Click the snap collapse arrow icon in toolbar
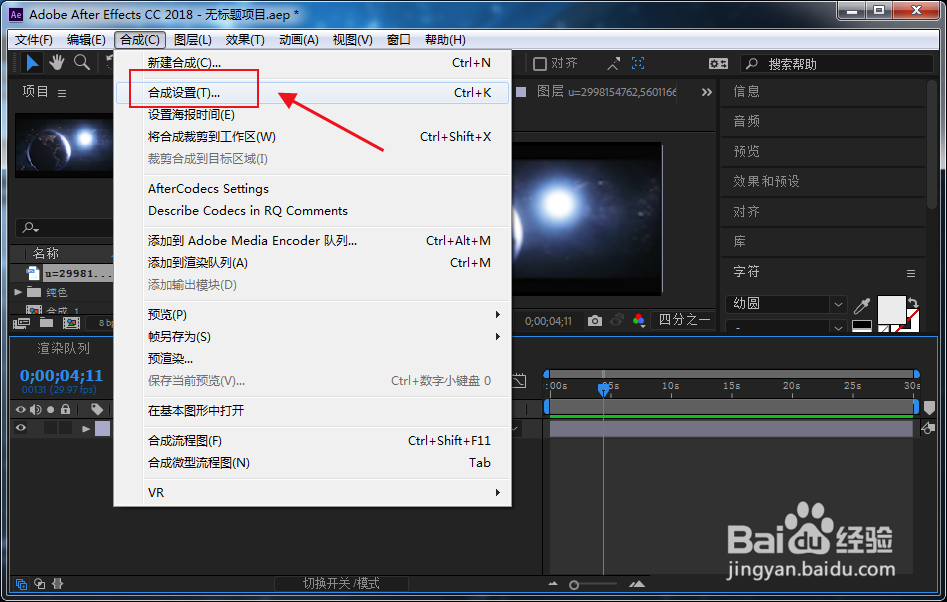Viewport: 947px width, 602px height. point(614,63)
